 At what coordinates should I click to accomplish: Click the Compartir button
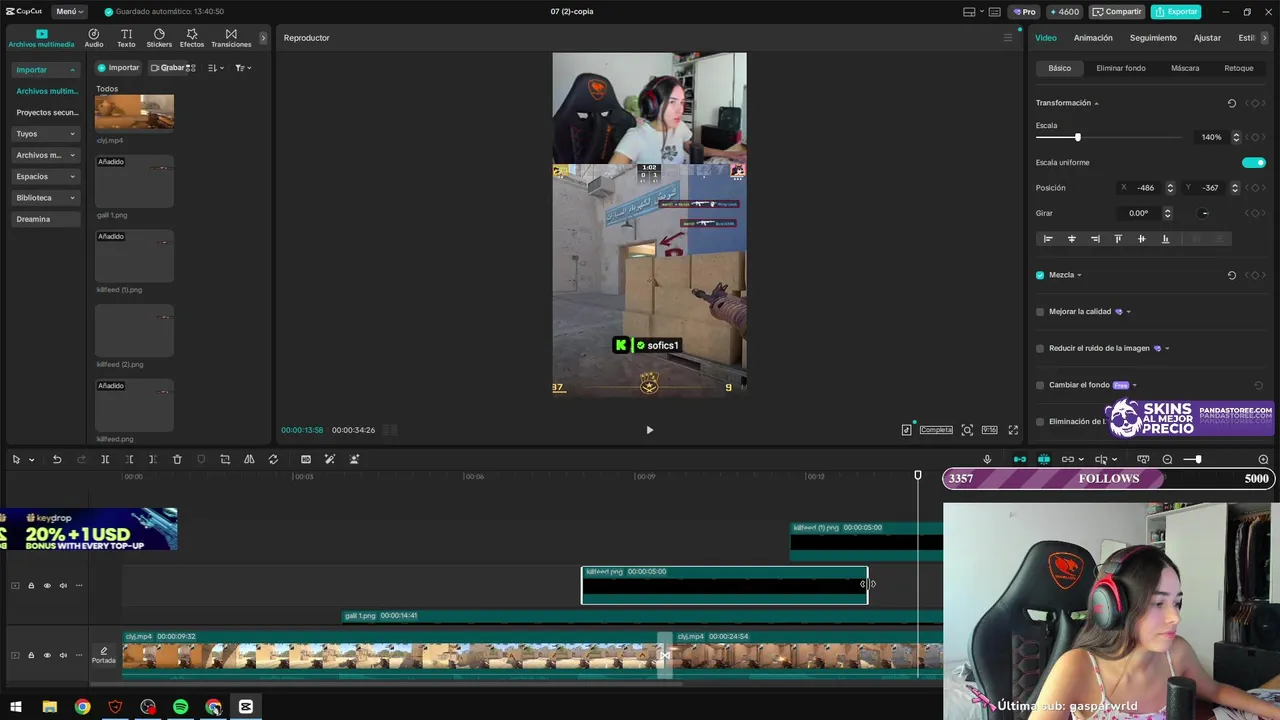click(x=1116, y=11)
